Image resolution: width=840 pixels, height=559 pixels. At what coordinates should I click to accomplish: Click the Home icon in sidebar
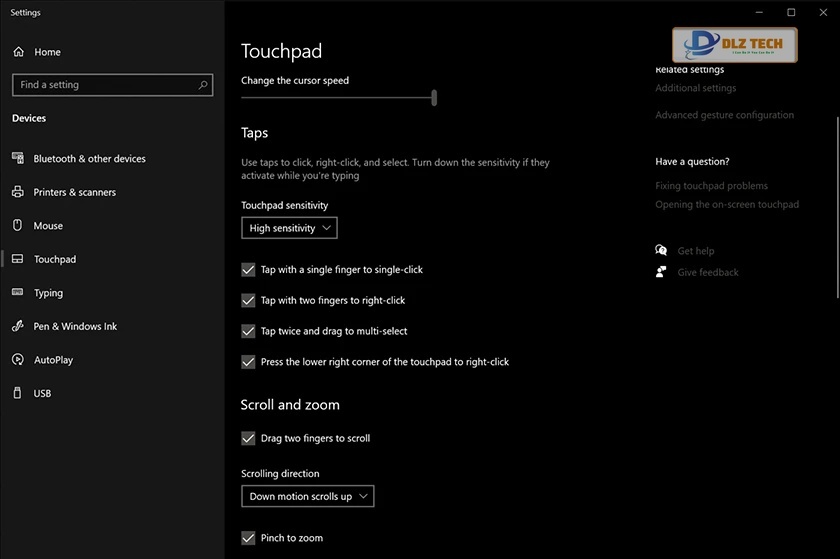[18, 52]
